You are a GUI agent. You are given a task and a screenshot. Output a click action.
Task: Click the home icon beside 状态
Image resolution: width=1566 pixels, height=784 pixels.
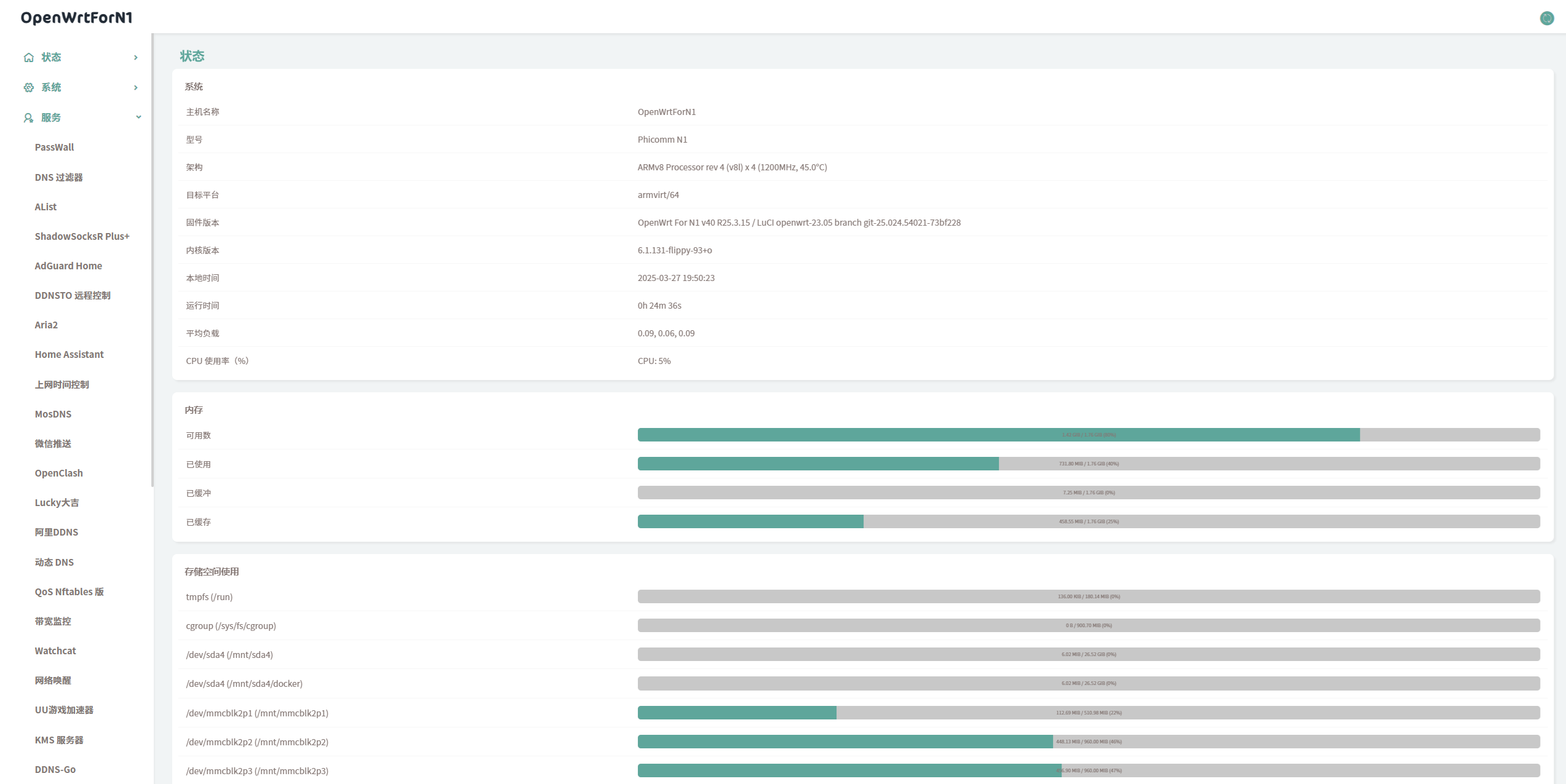click(28, 58)
